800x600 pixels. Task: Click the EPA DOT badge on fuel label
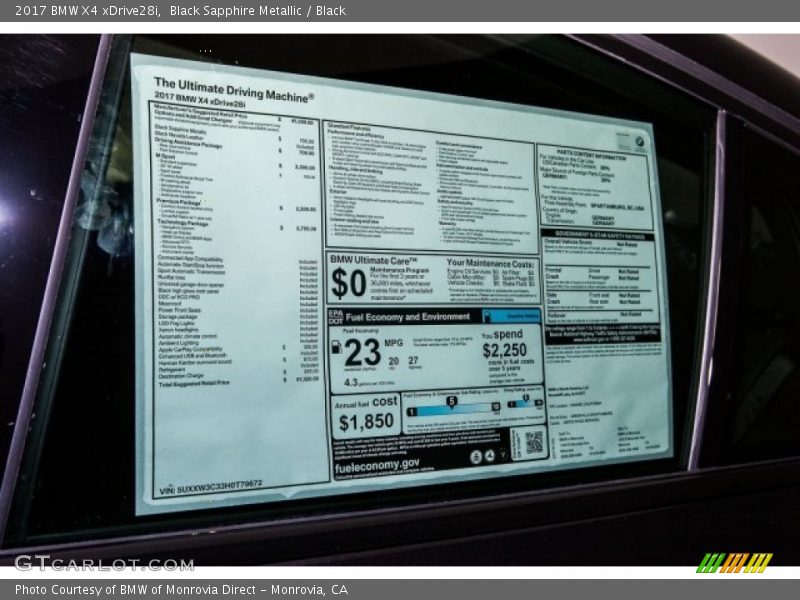click(335, 316)
